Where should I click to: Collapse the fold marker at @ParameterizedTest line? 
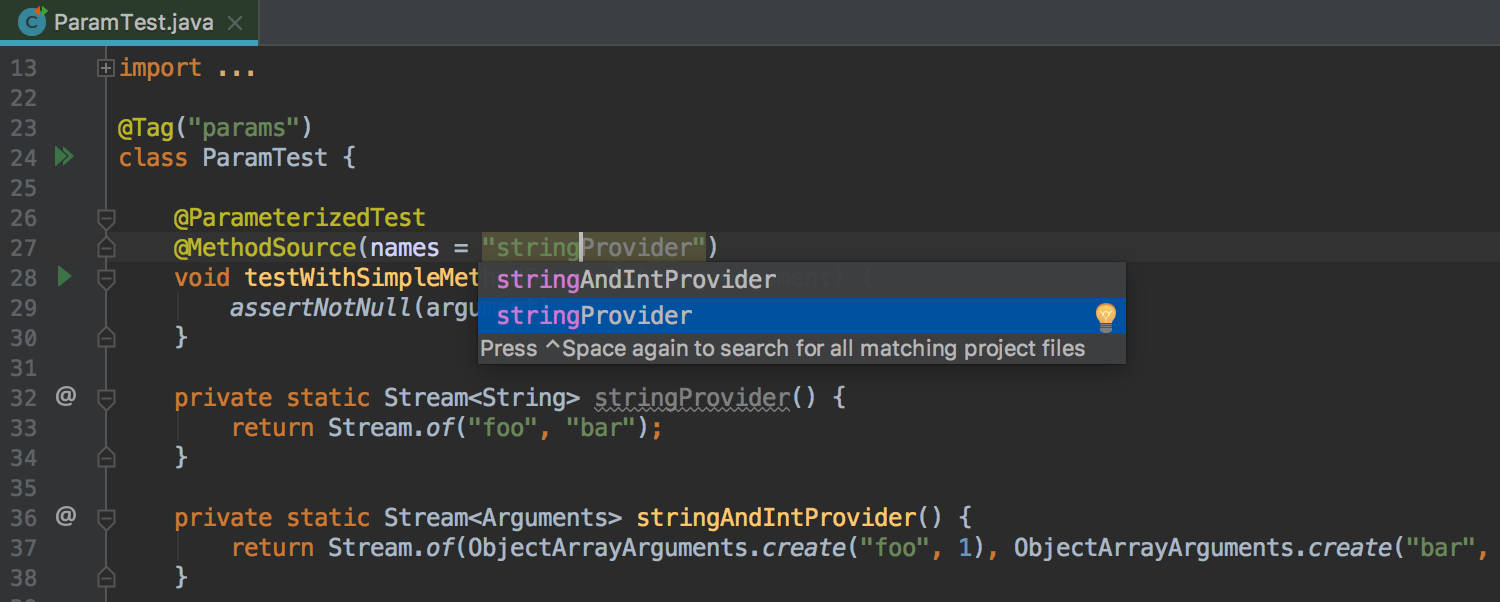106,217
